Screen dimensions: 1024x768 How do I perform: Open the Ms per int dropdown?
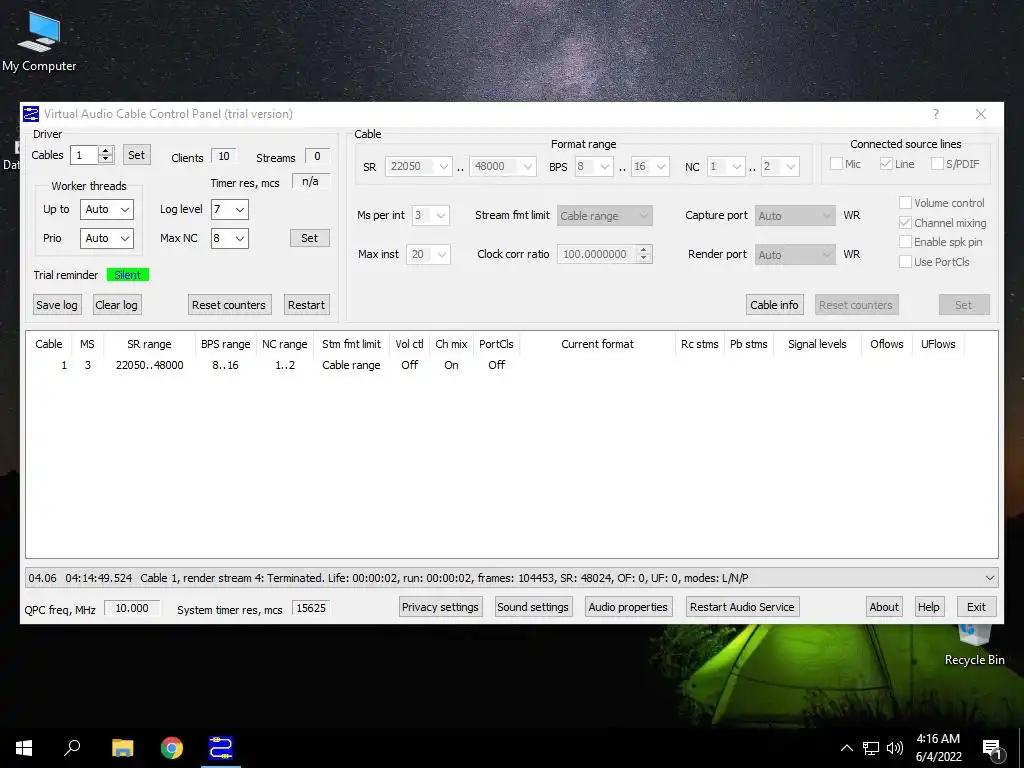tap(430, 216)
